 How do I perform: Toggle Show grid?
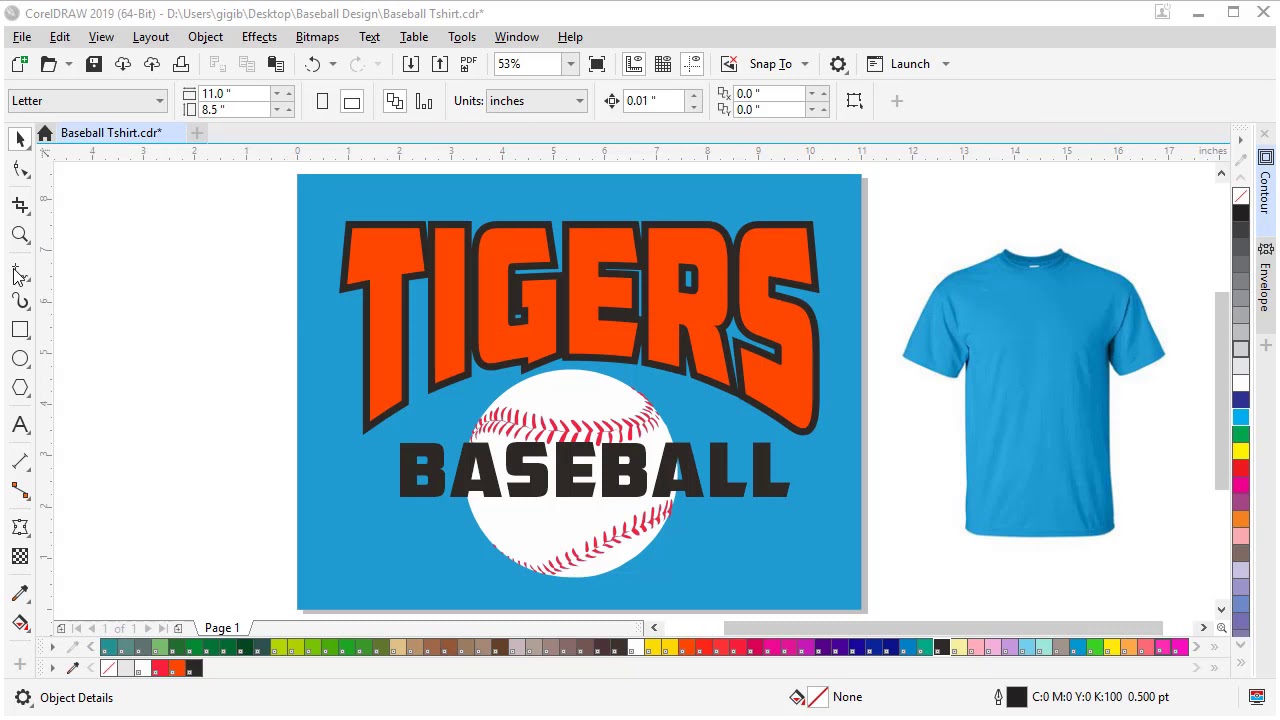click(x=663, y=64)
